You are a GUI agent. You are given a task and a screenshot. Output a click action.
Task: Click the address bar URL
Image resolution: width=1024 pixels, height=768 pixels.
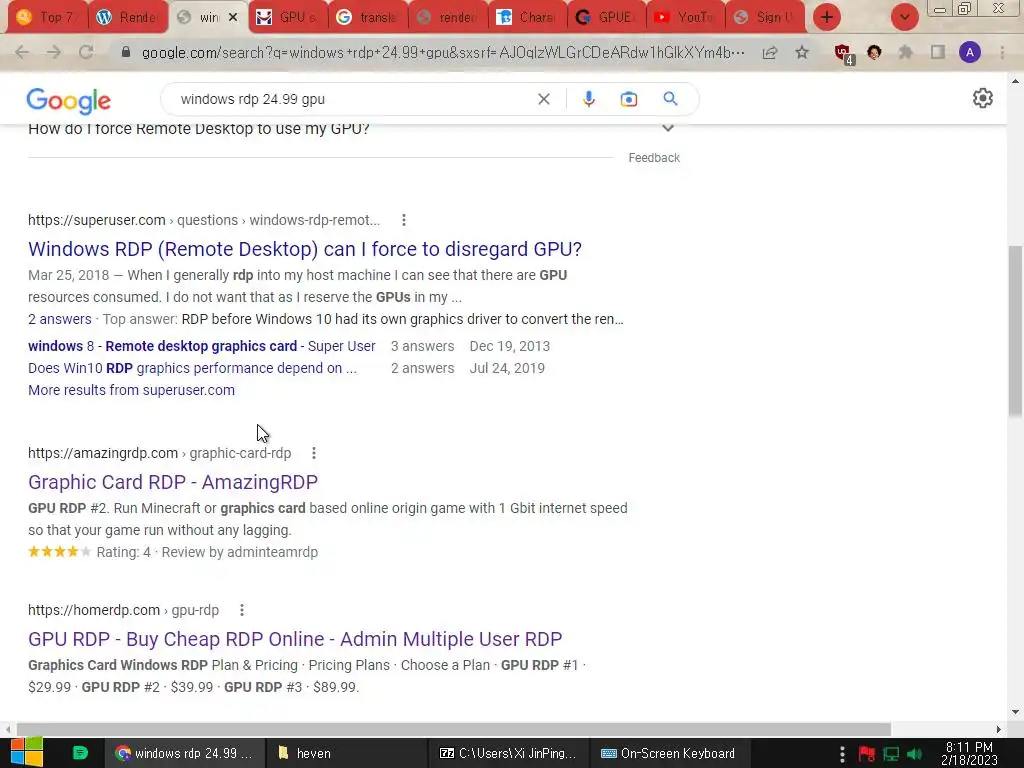(x=443, y=53)
